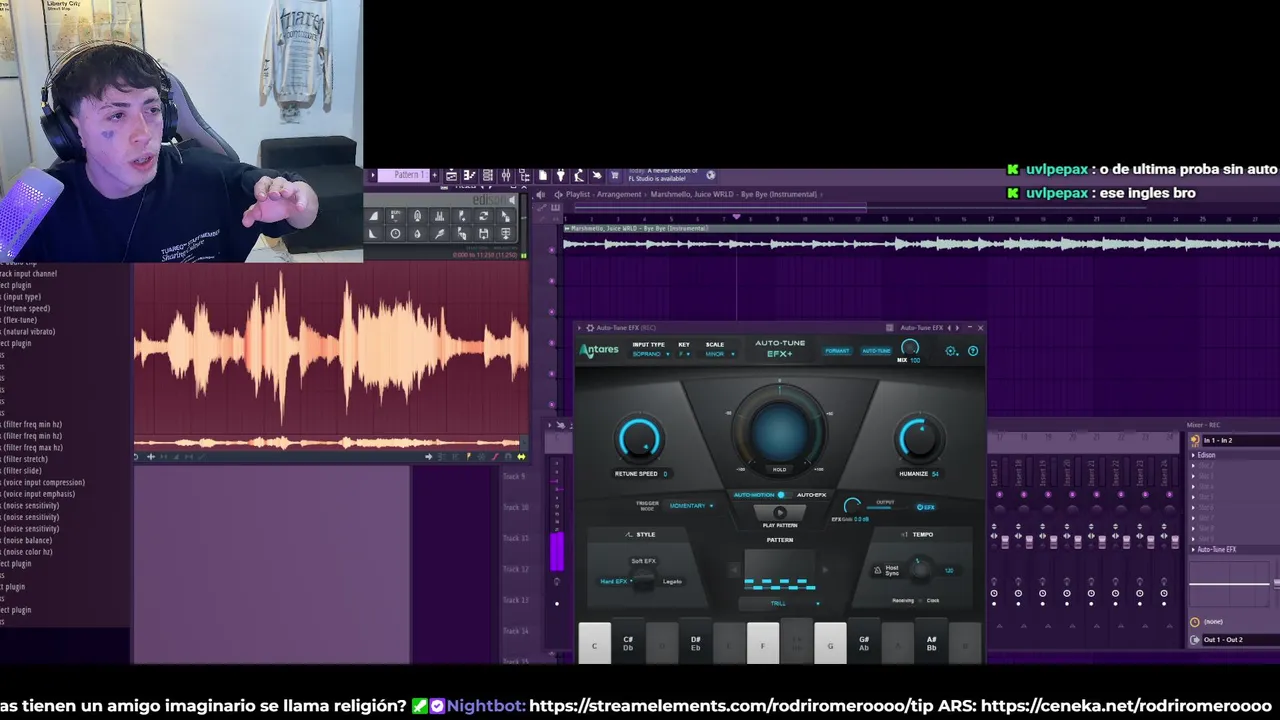Adjust the Humanize knob
The image size is (1280, 720).
[919, 437]
